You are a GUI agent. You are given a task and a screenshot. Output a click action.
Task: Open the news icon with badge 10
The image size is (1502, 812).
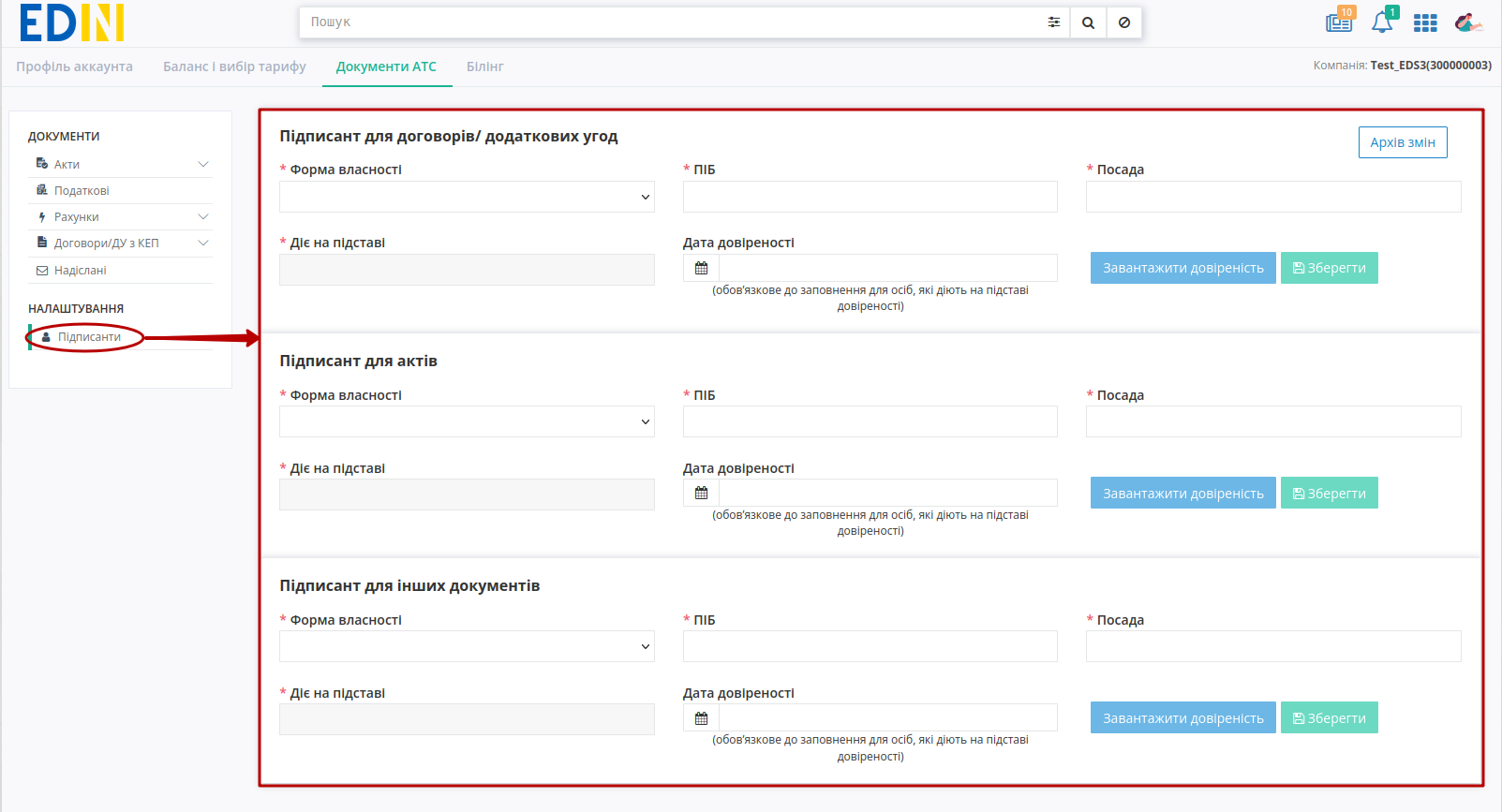[1340, 22]
